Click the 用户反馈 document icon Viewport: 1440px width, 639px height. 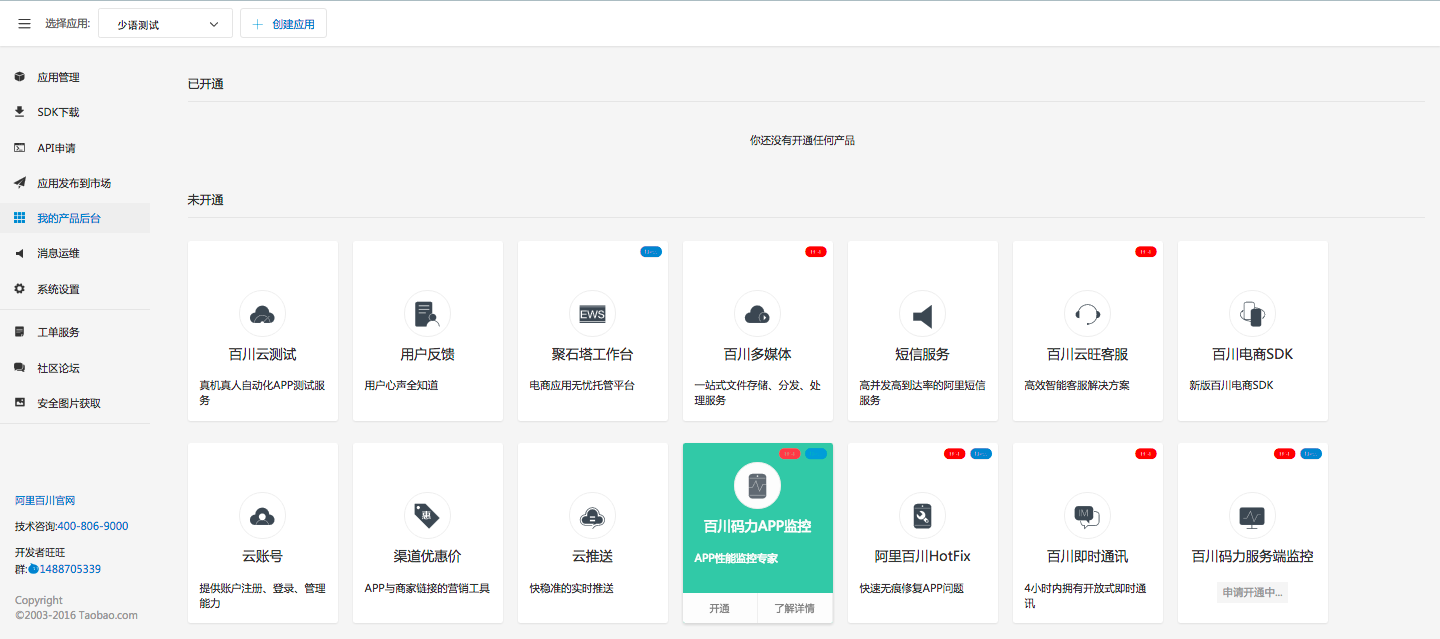coord(427,314)
